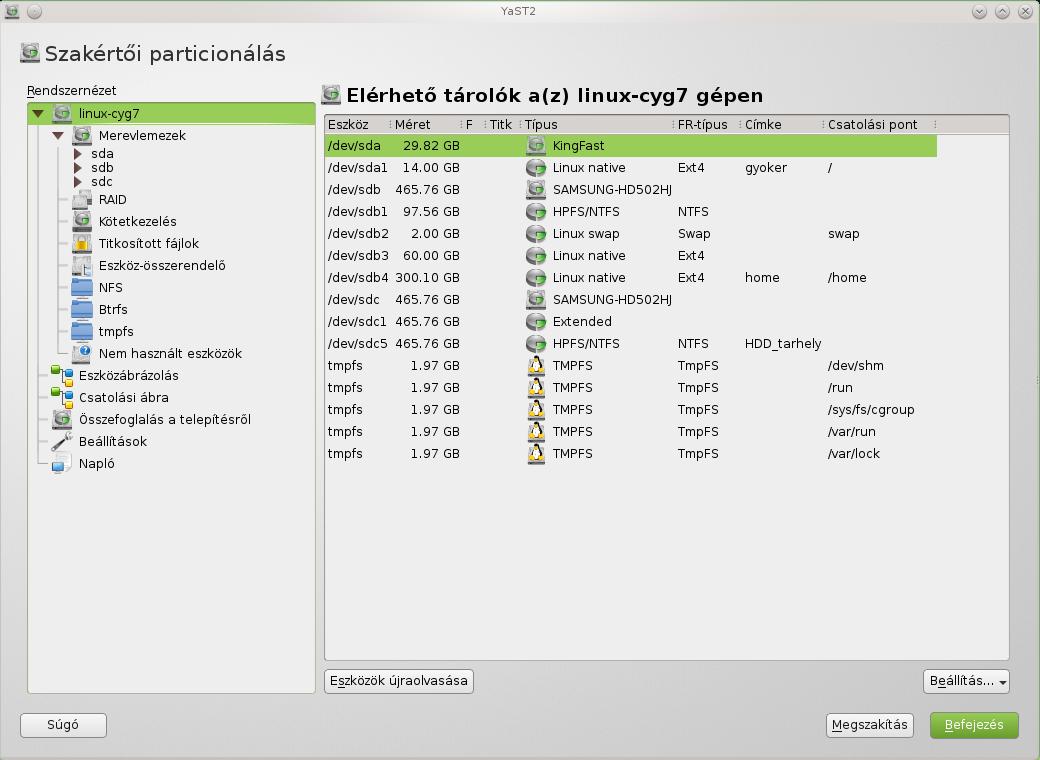Click the Kötetkezelés volume management icon
Image resolution: width=1040 pixels, height=760 pixels.
82,222
